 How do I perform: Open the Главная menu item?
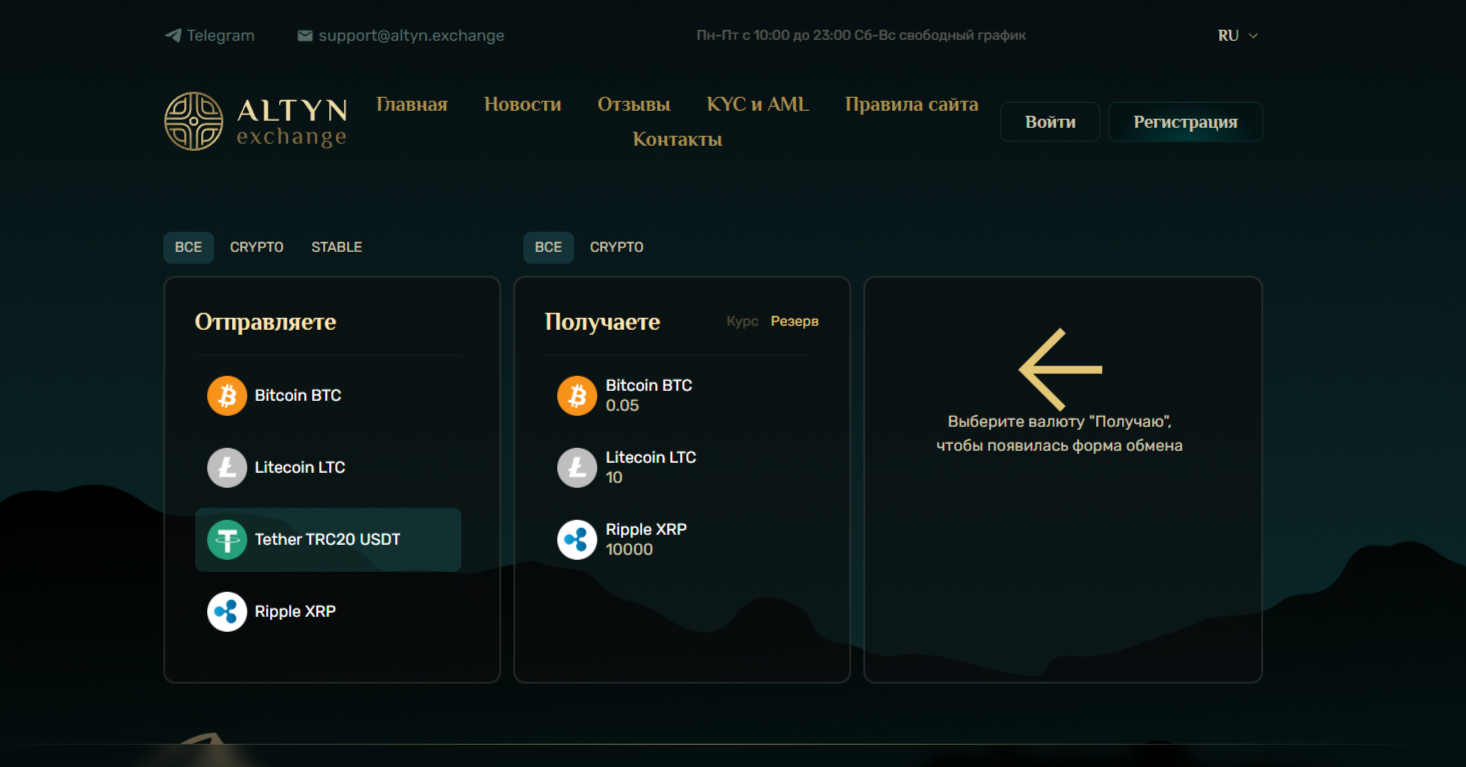pyautogui.click(x=412, y=105)
